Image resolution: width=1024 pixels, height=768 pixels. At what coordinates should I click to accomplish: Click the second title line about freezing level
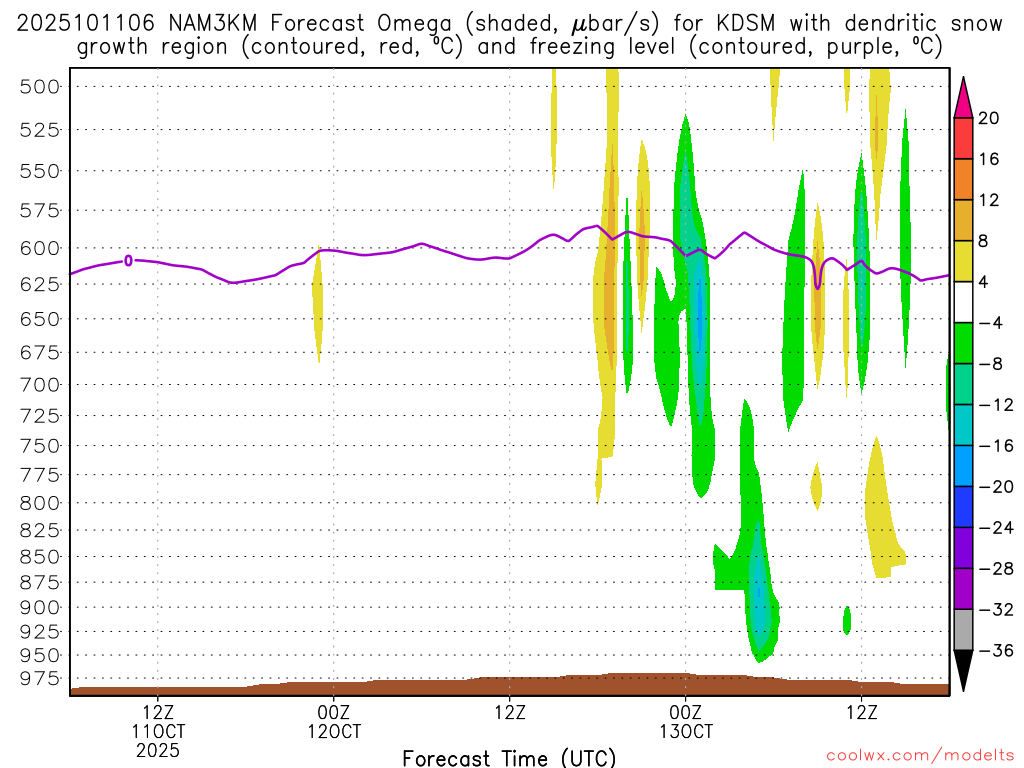click(509, 47)
